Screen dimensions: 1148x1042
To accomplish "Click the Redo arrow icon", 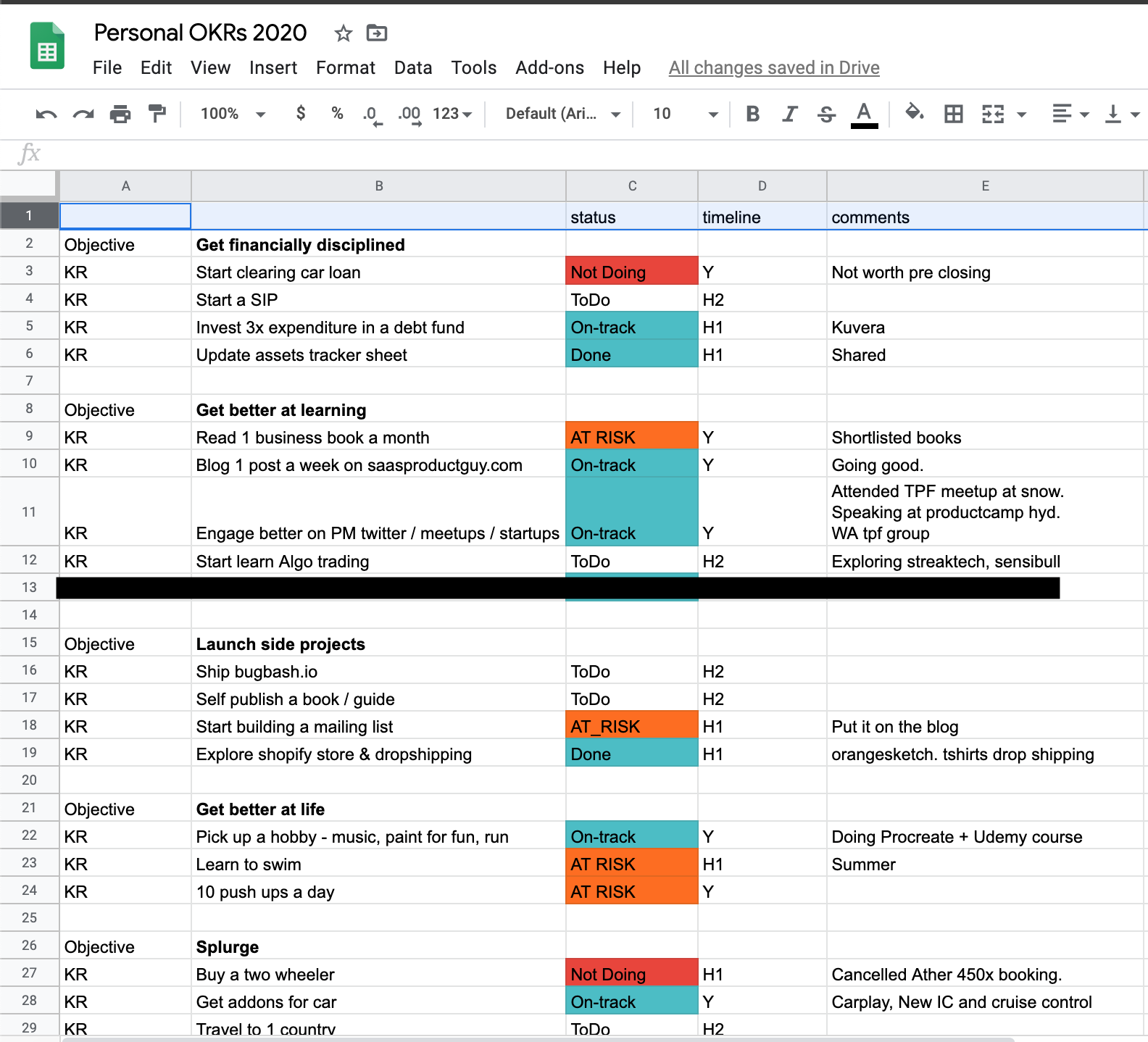I will tap(83, 114).
